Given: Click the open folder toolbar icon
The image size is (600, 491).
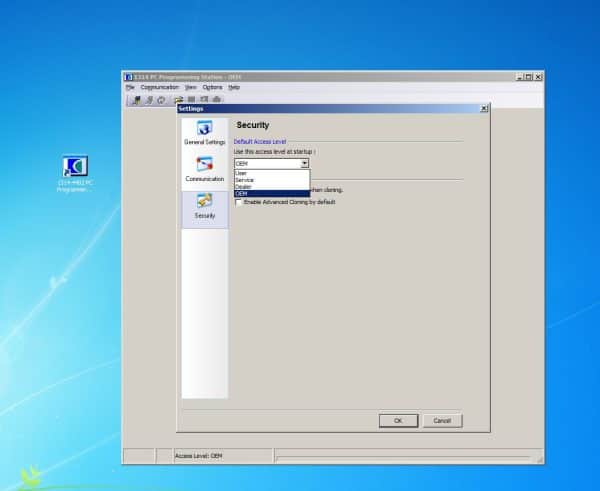Looking at the screenshot, I should coord(179,100).
